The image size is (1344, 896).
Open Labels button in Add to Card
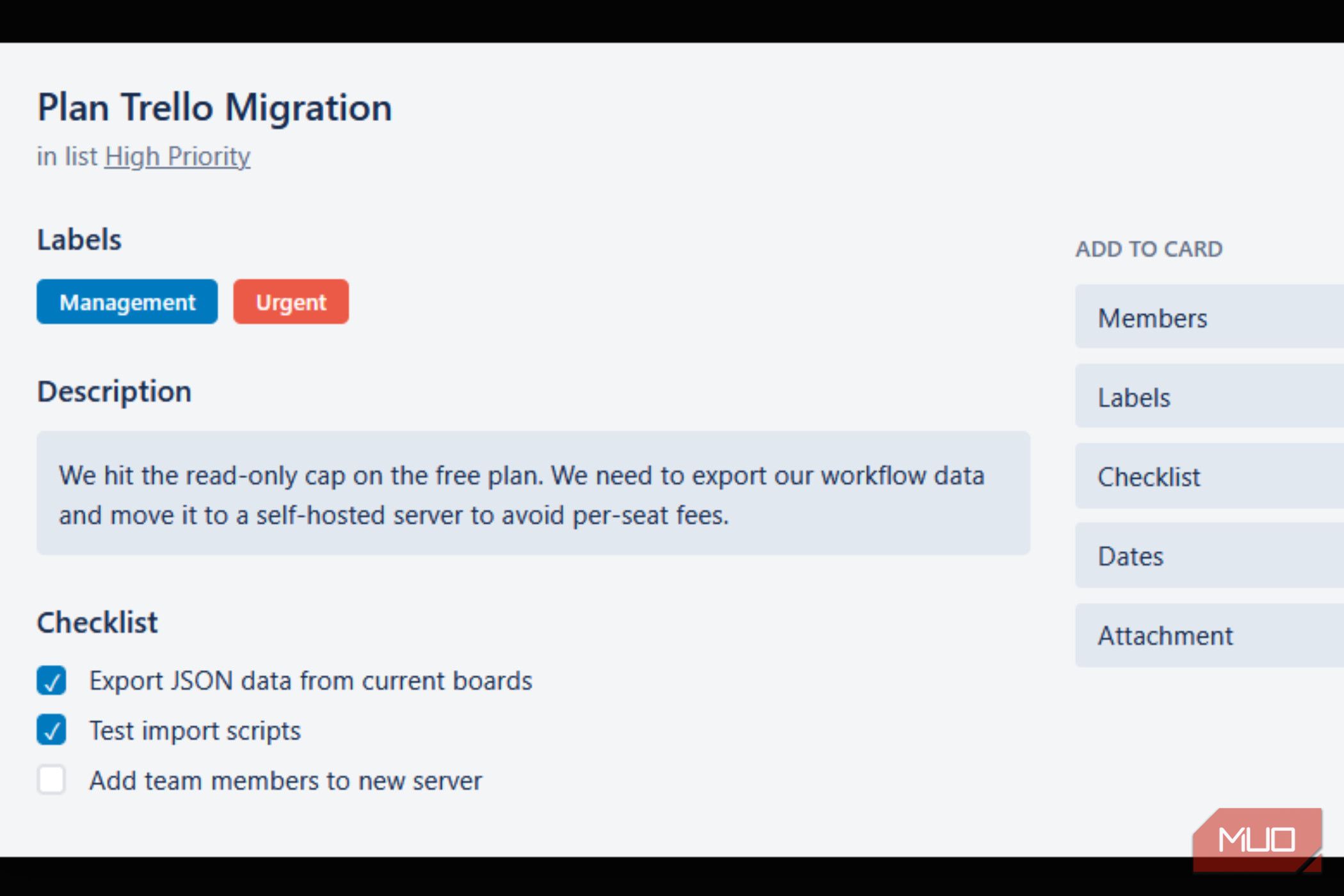click(1210, 396)
